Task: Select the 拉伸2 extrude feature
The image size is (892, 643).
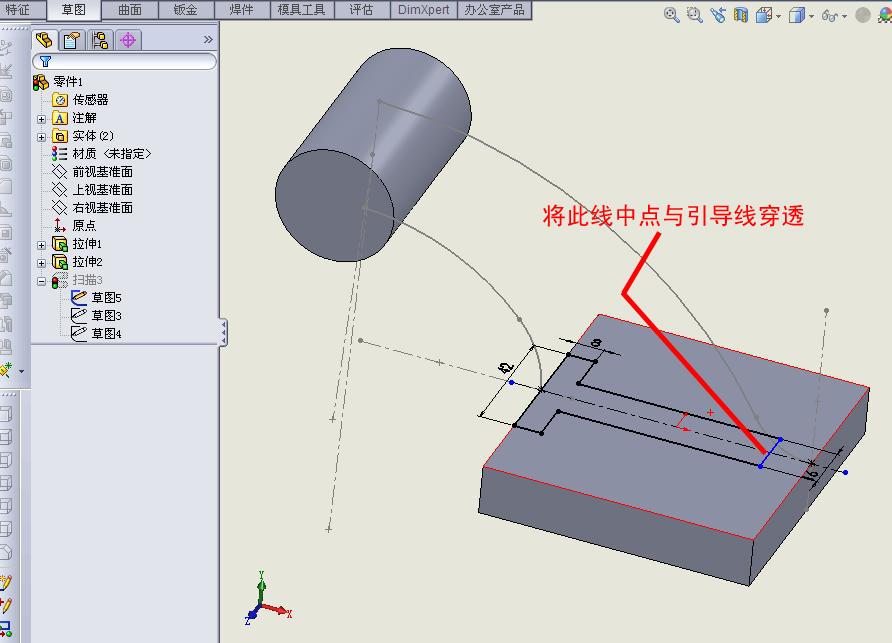Action: [77, 262]
